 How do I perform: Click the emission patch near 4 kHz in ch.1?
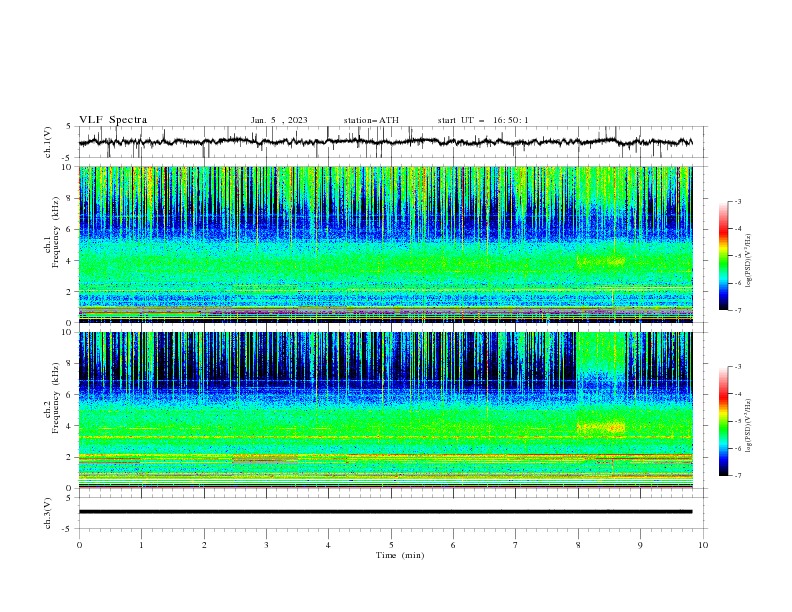coord(601,262)
